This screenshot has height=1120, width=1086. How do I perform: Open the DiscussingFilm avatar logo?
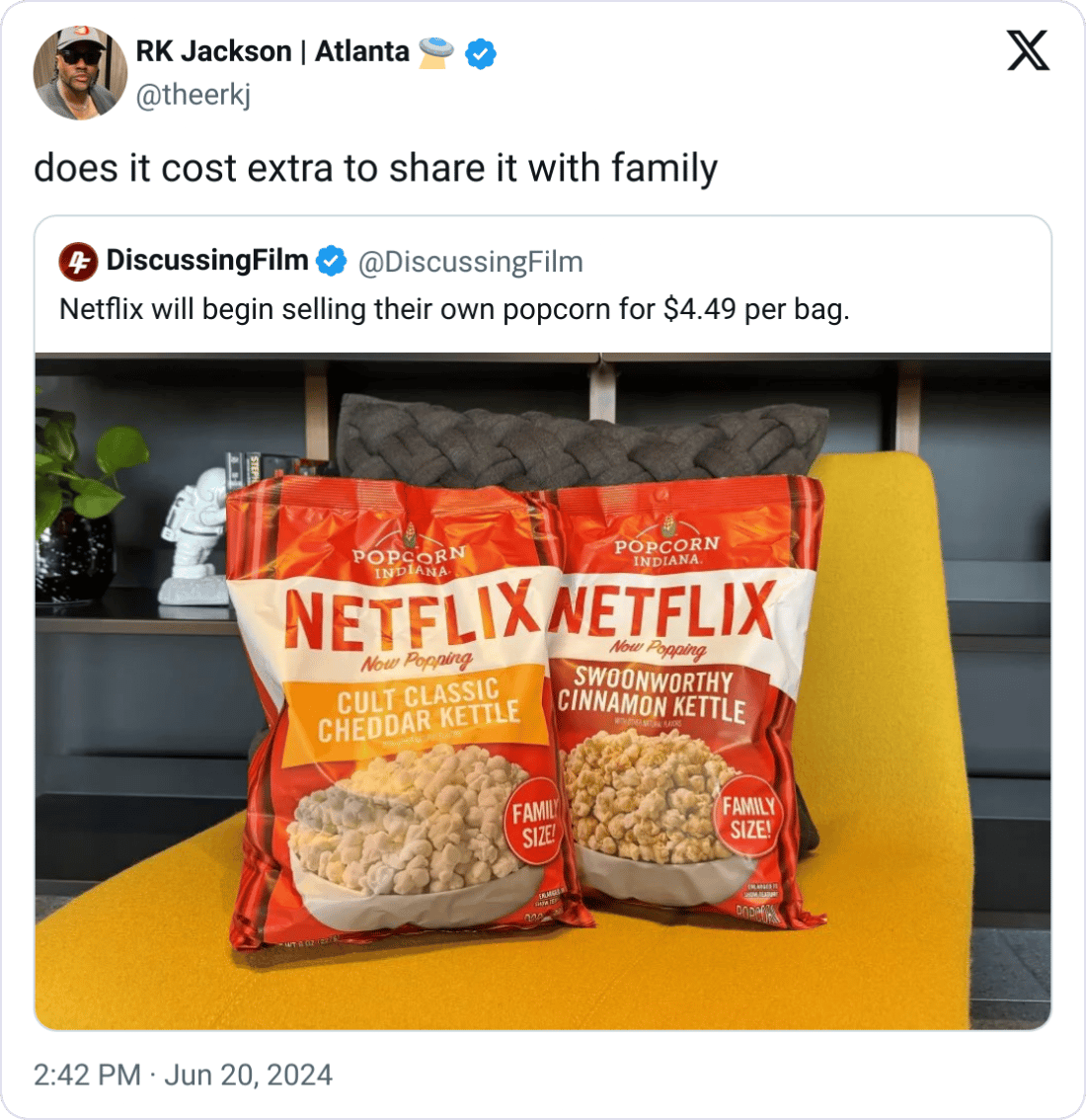78,262
